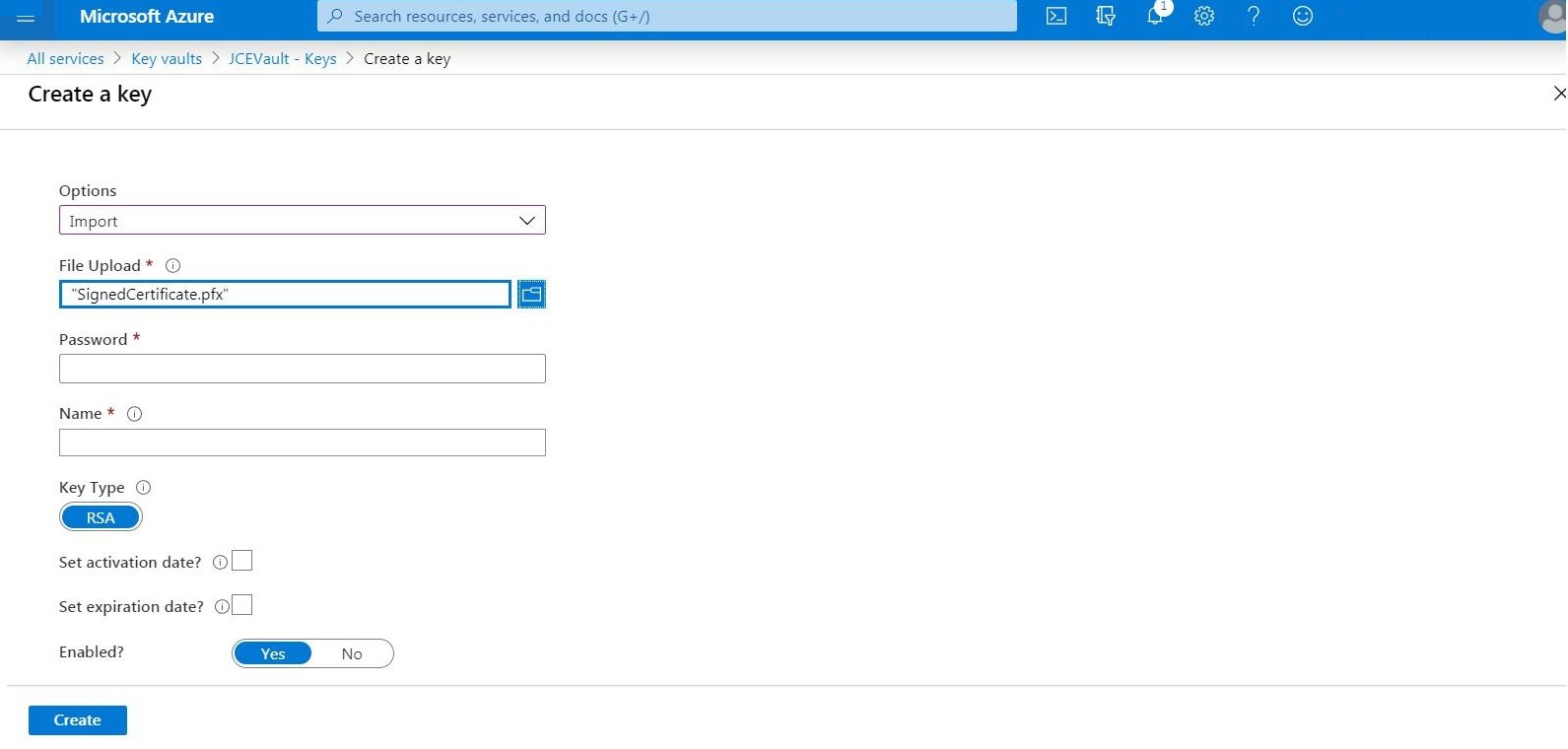1568x749 pixels.
Task: Open the portal hamburger menu
Action: pyautogui.click(x=27, y=18)
